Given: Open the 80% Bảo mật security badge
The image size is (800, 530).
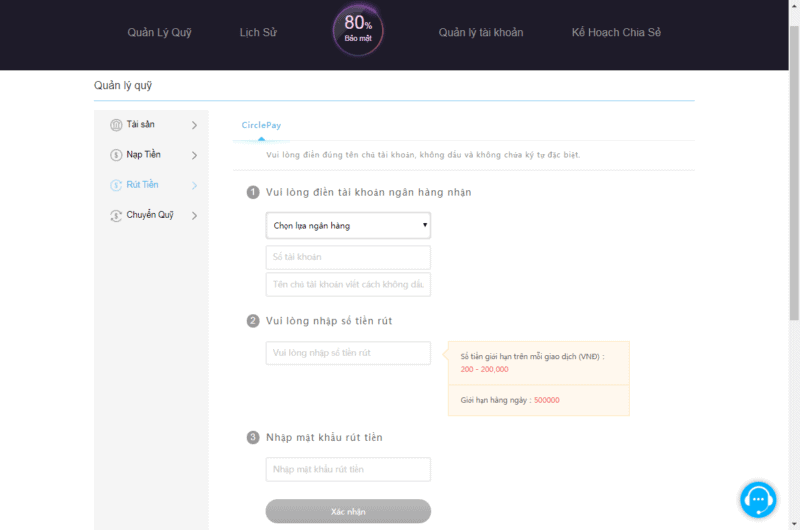Looking at the screenshot, I should (x=358, y=30).
